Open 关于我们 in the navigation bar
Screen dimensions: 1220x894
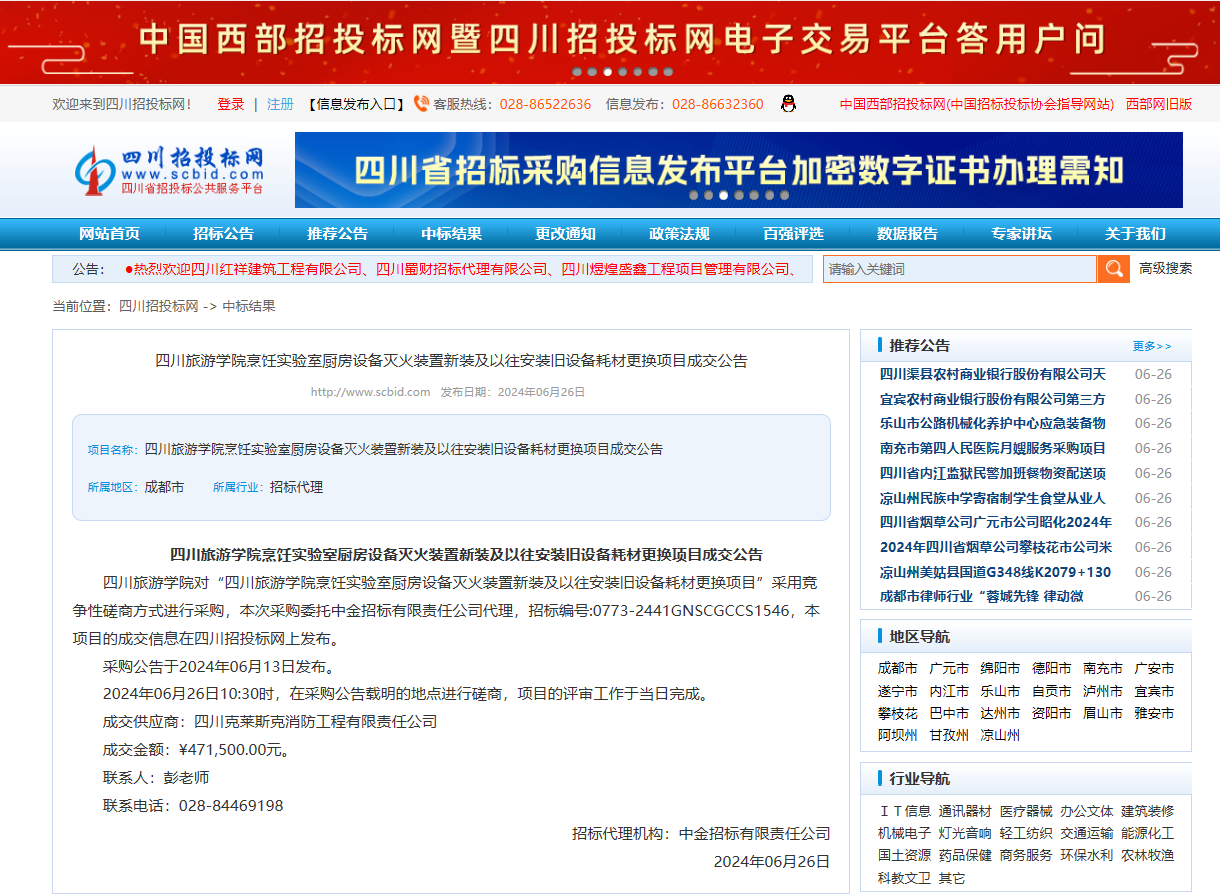(1136, 234)
